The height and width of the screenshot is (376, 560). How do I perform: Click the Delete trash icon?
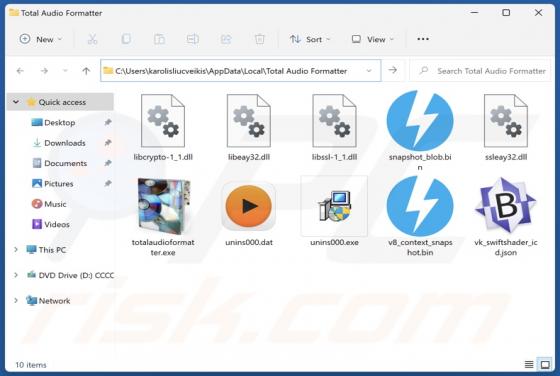(x=260, y=39)
